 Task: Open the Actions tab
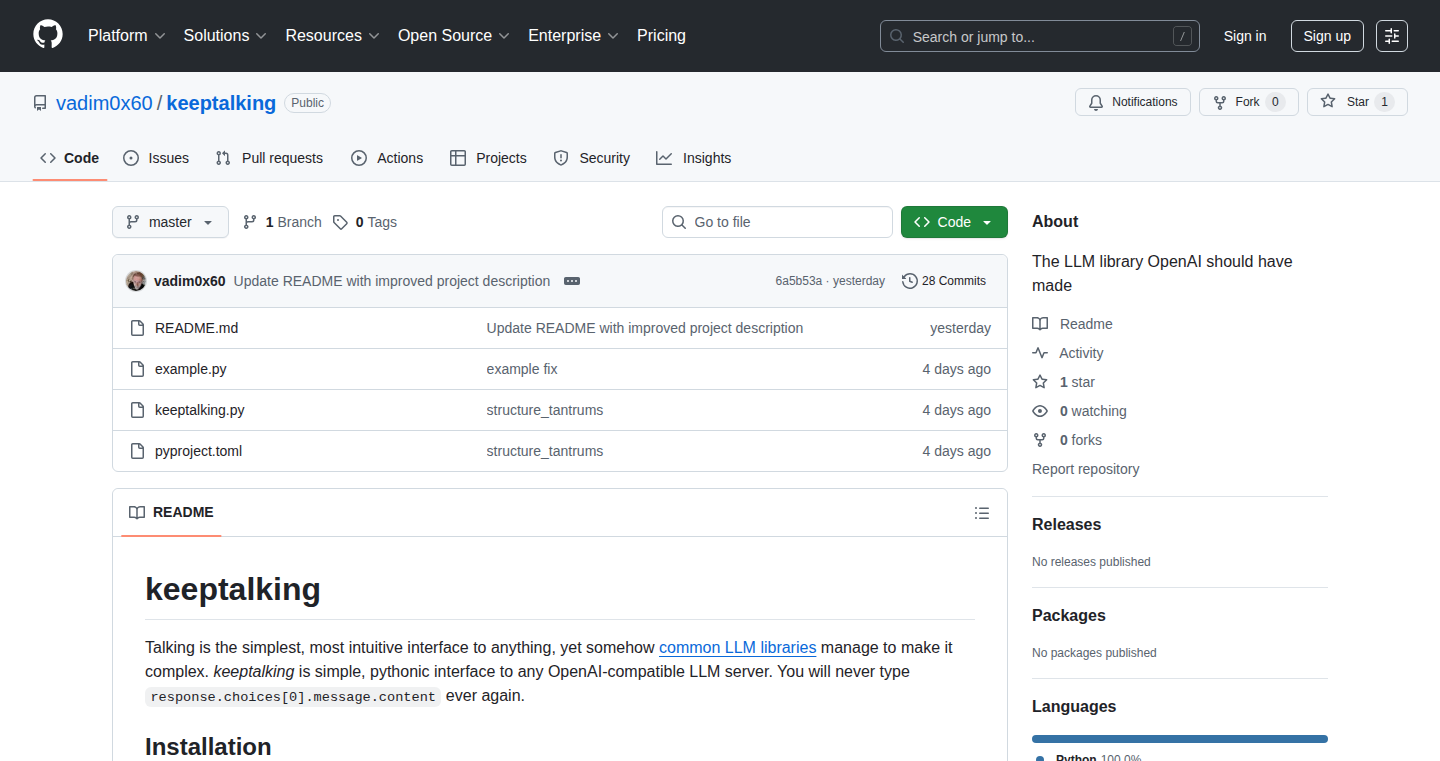pyautogui.click(x=387, y=158)
